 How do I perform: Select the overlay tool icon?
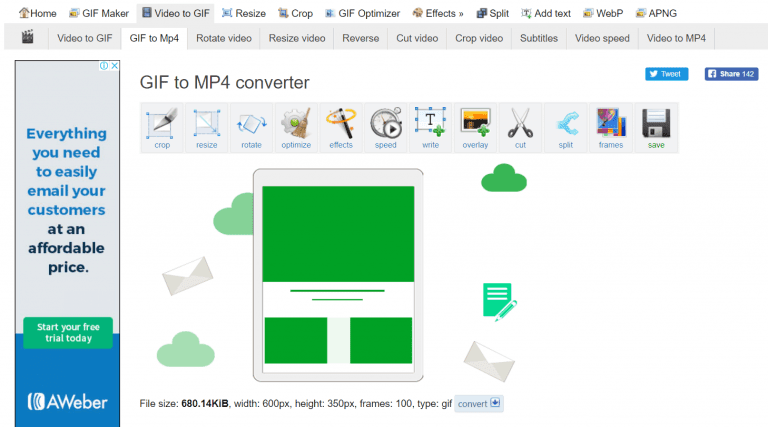tap(476, 128)
